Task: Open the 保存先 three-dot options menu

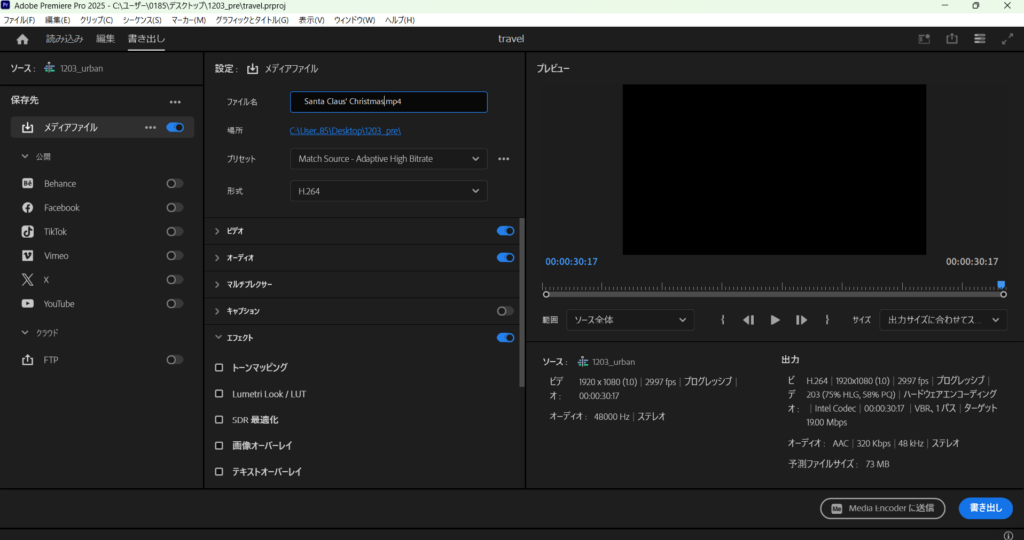Action: [x=175, y=102]
